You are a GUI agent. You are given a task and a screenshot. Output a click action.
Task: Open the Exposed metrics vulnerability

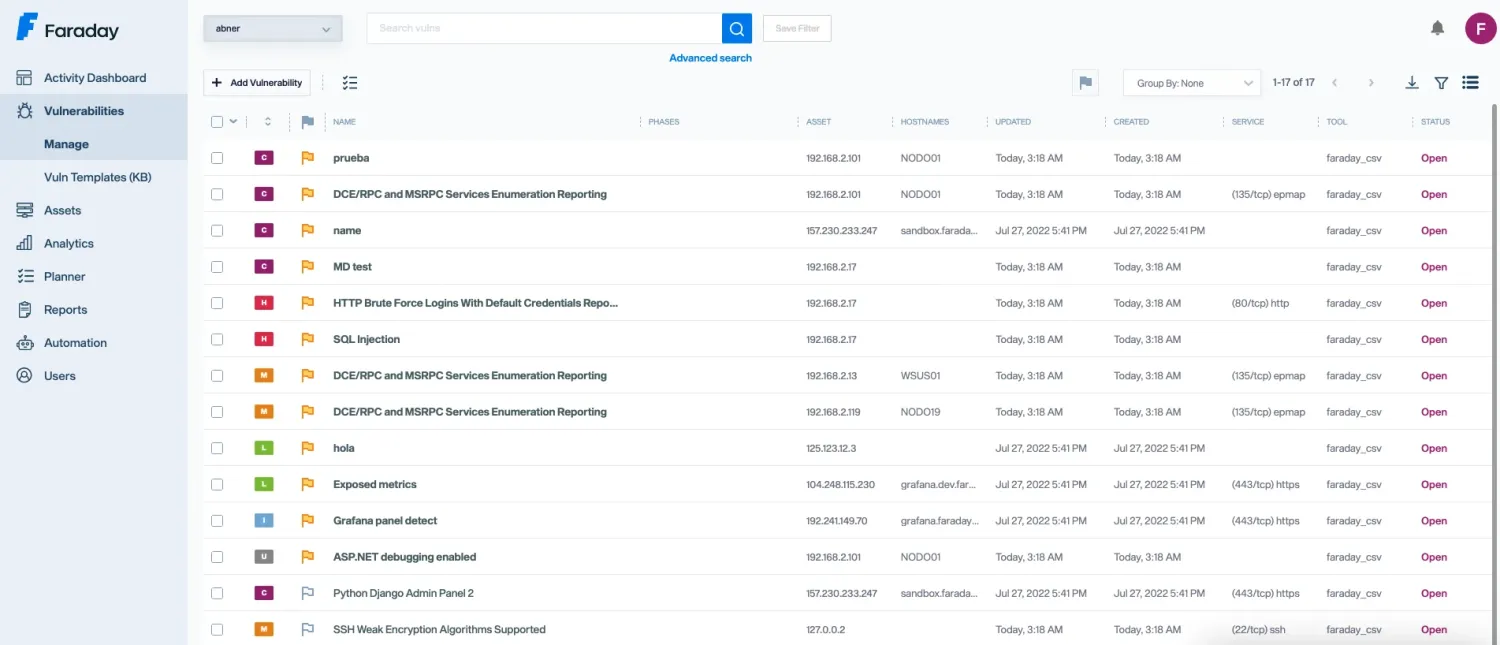(375, 484)
